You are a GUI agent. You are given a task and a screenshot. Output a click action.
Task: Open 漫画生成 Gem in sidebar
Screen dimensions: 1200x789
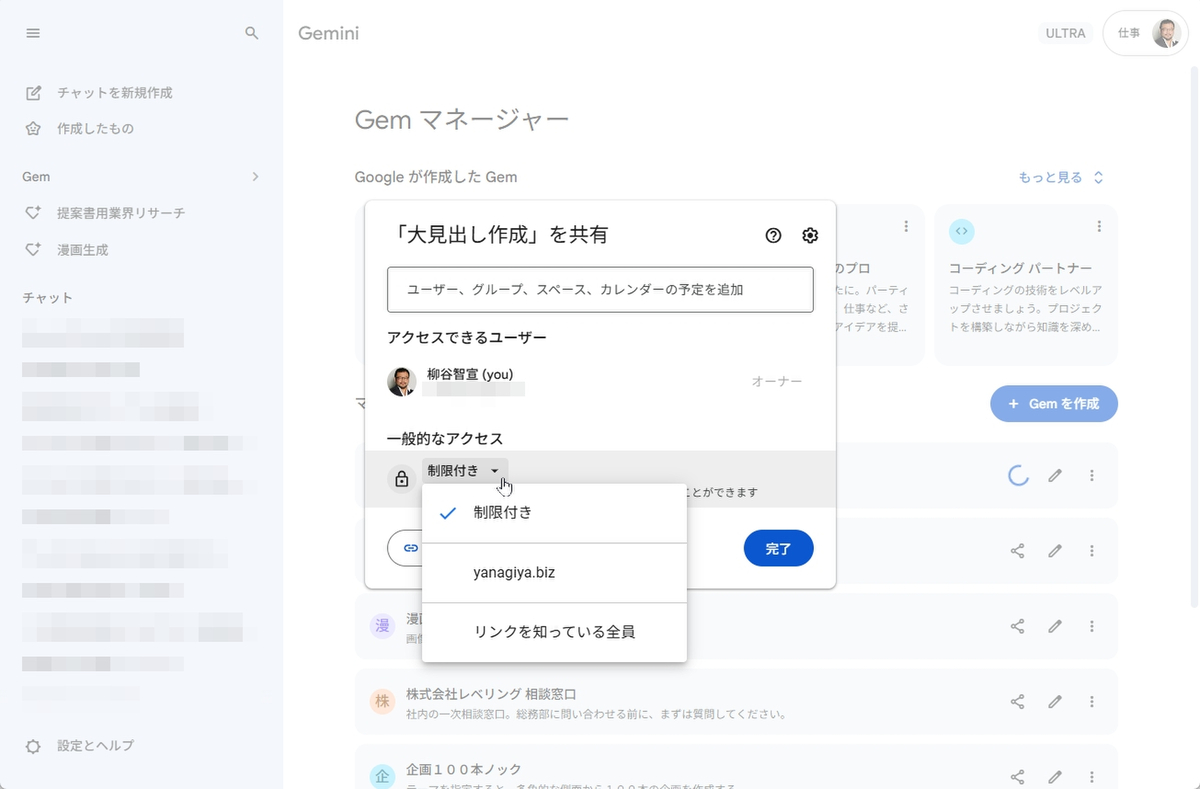82,250
